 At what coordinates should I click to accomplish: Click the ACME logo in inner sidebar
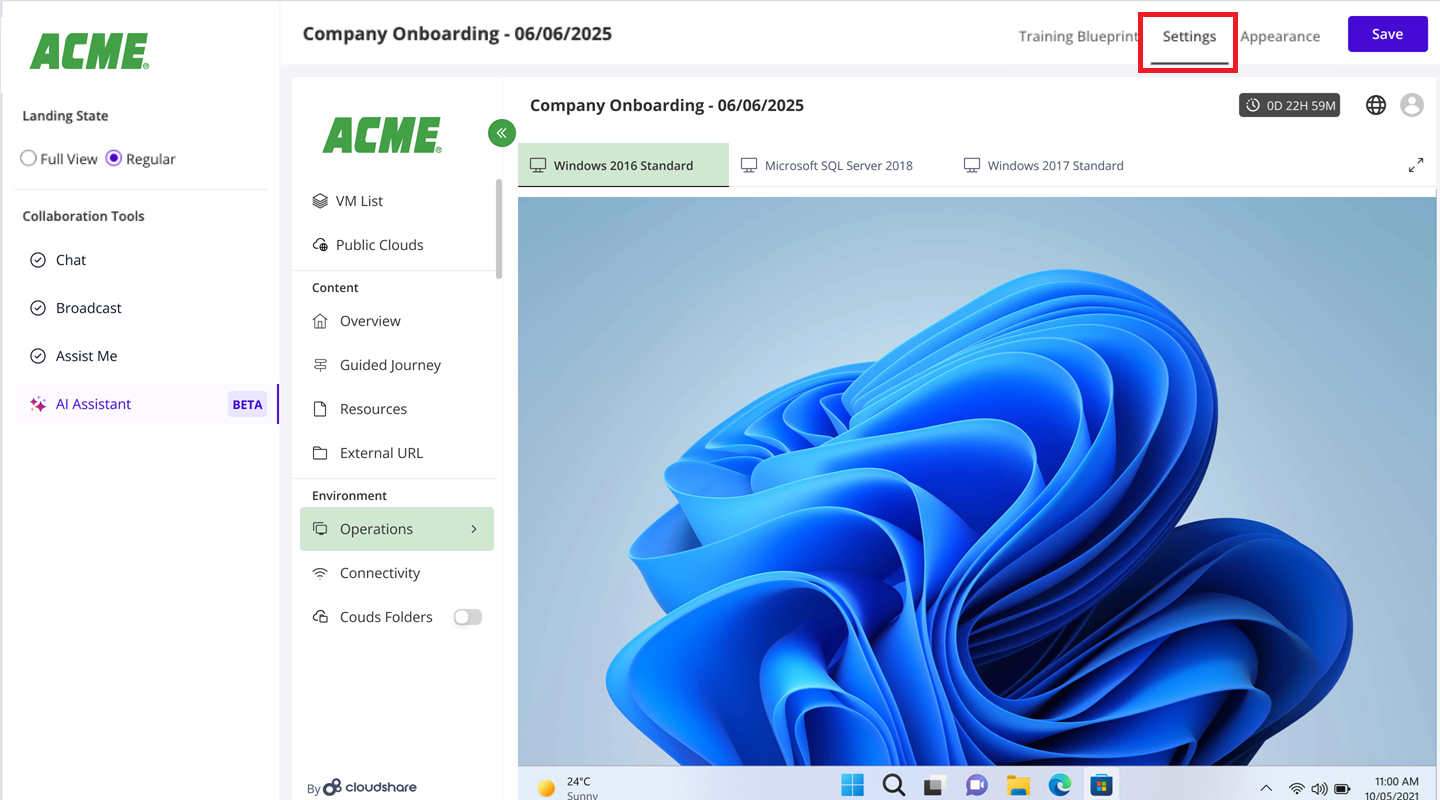click(x=383, y=135)
